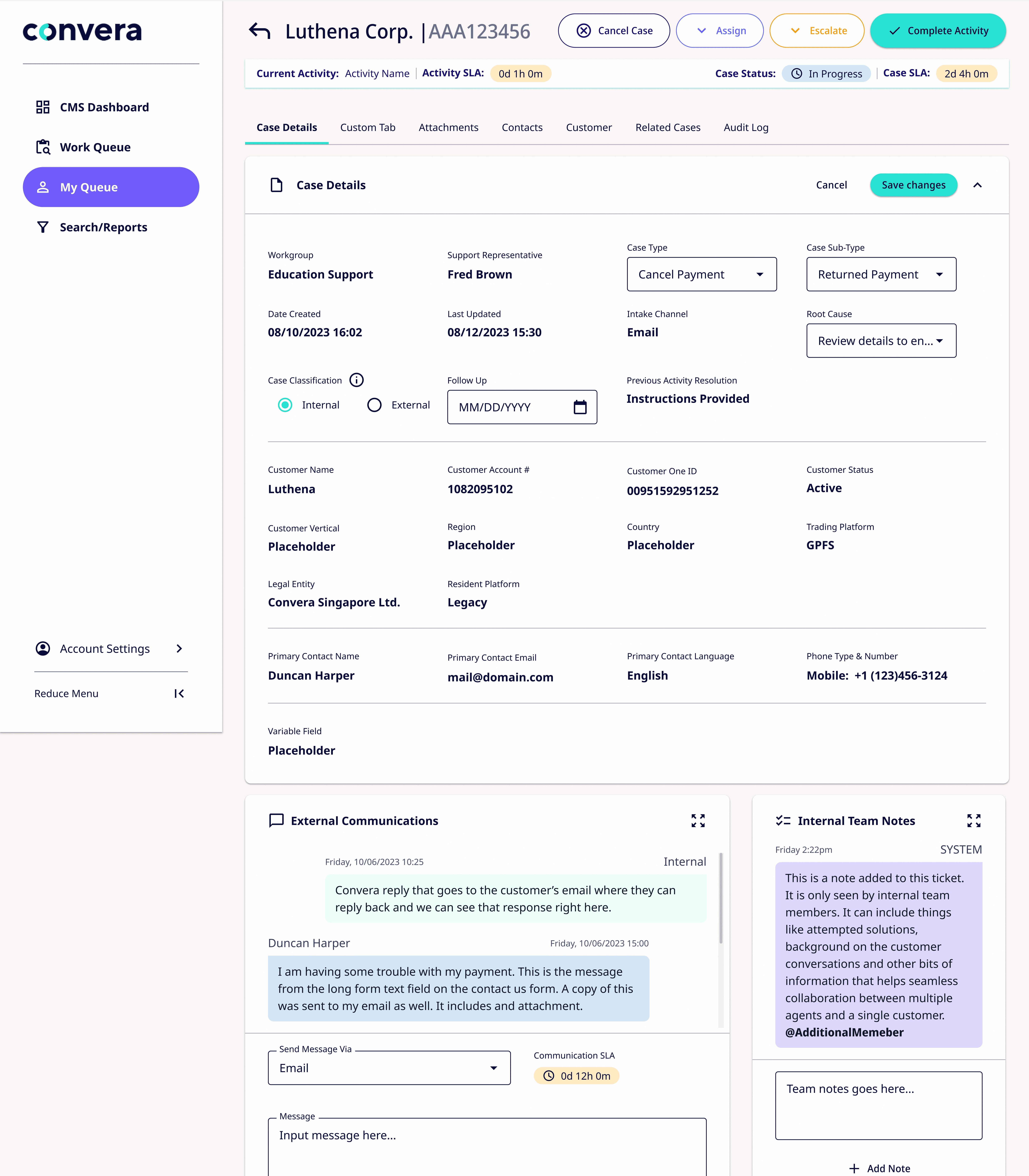Click the Case Classification info icon
Viewport: 1029px width, 1176px height.
(x=357, y=380)
